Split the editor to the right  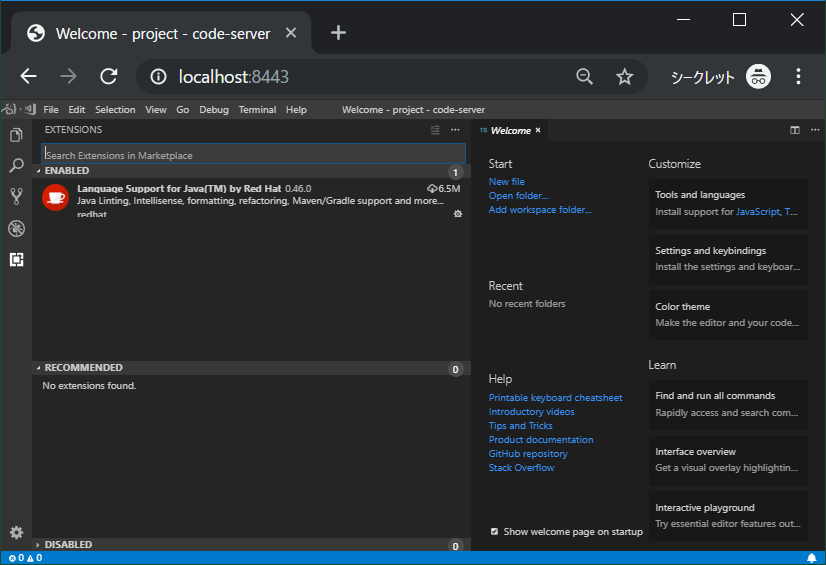tap(795, 130)
